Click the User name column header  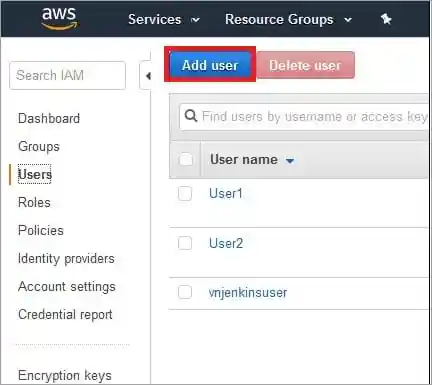pyautogui.click(x=244, y=160)
